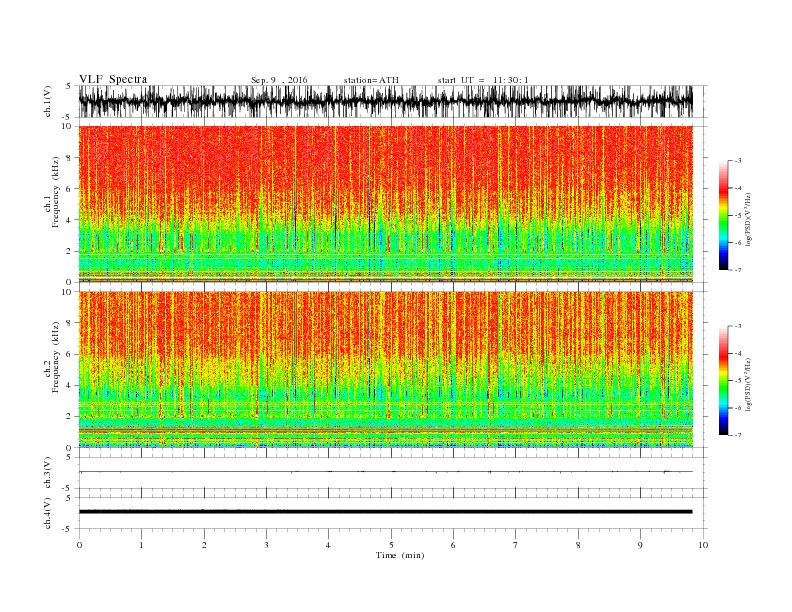Click the "0" tick on the time axis
792x612 pixels.
point(79,545)
